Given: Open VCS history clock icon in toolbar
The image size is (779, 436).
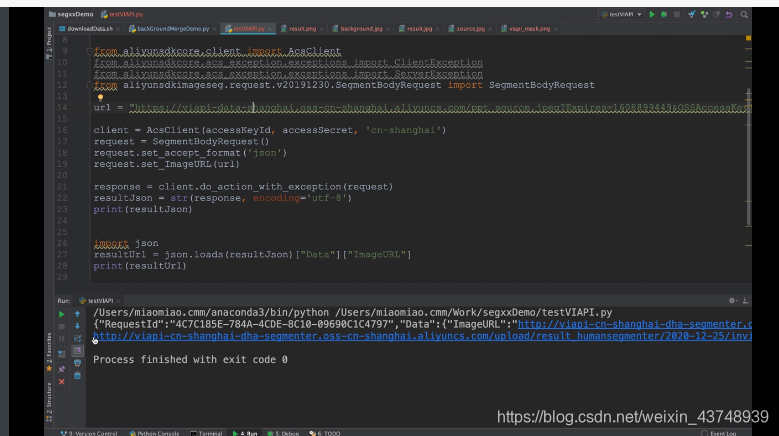Looking at the screenshot, I should (x=716, y=14).
